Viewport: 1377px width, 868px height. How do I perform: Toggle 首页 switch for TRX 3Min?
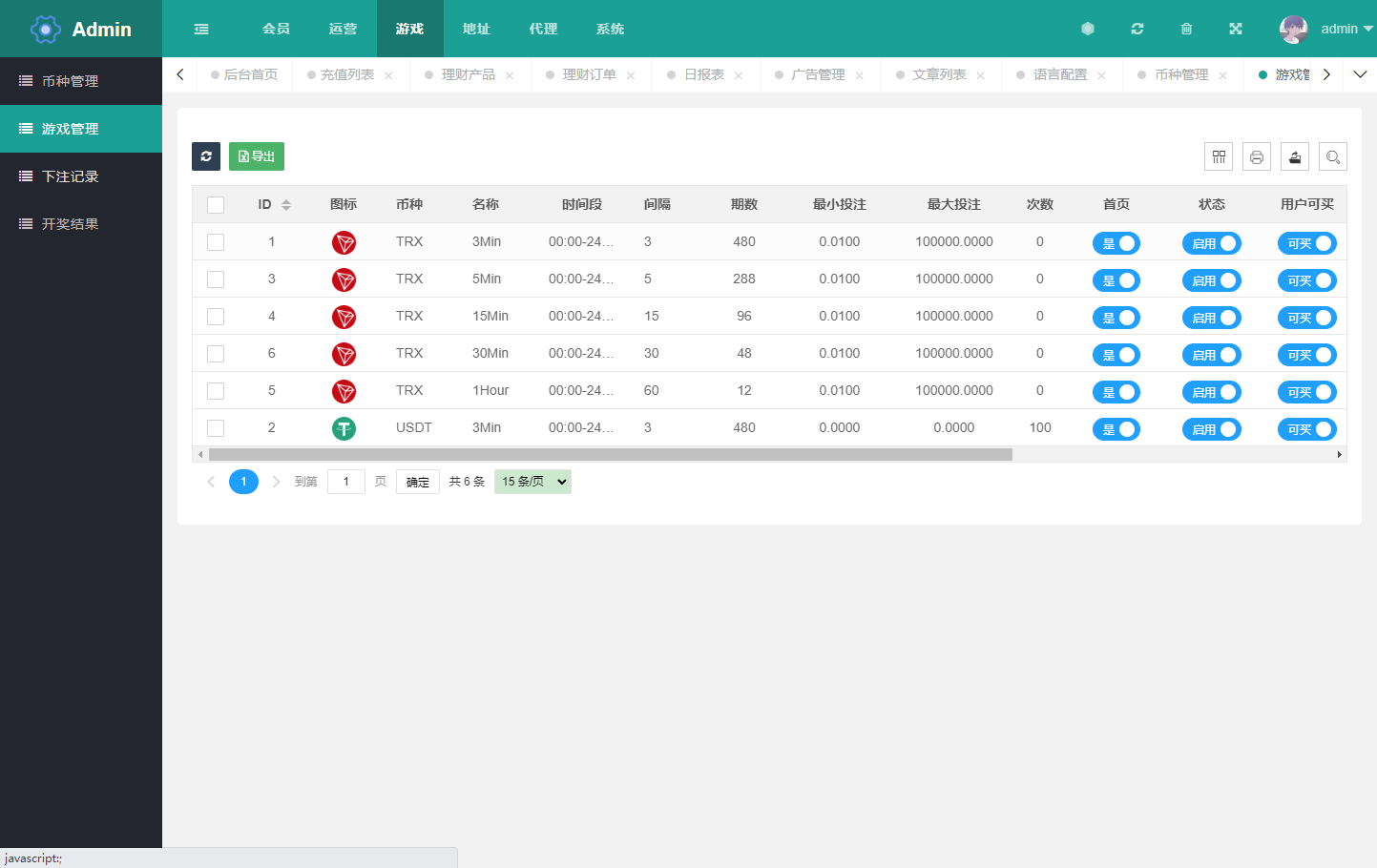pyautogui.click(x=1116, y=243)
